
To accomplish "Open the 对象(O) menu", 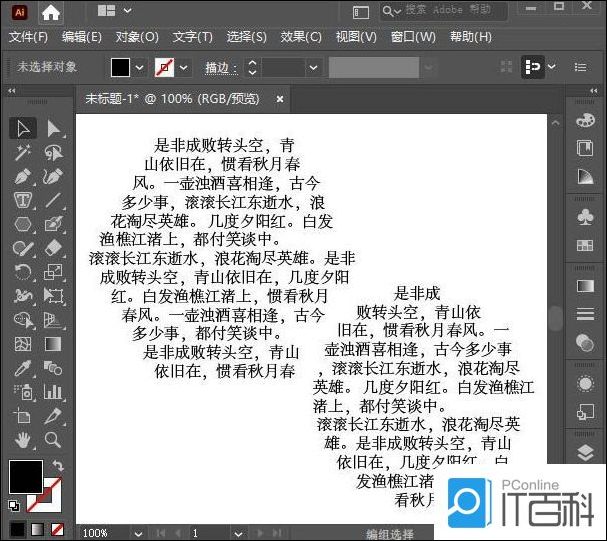I will [x=137, y=37].
